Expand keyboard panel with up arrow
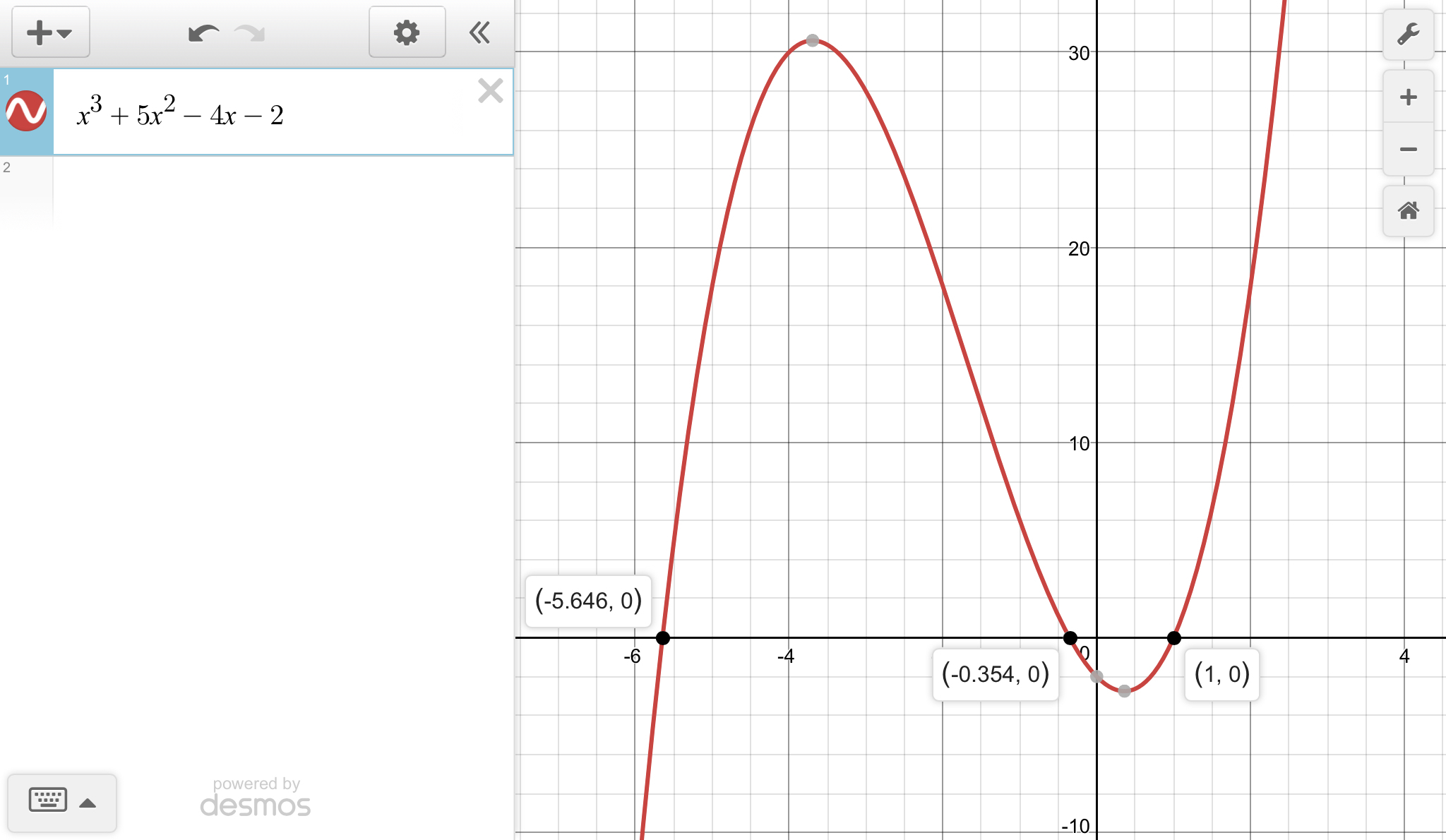 (x=88, y=803)
